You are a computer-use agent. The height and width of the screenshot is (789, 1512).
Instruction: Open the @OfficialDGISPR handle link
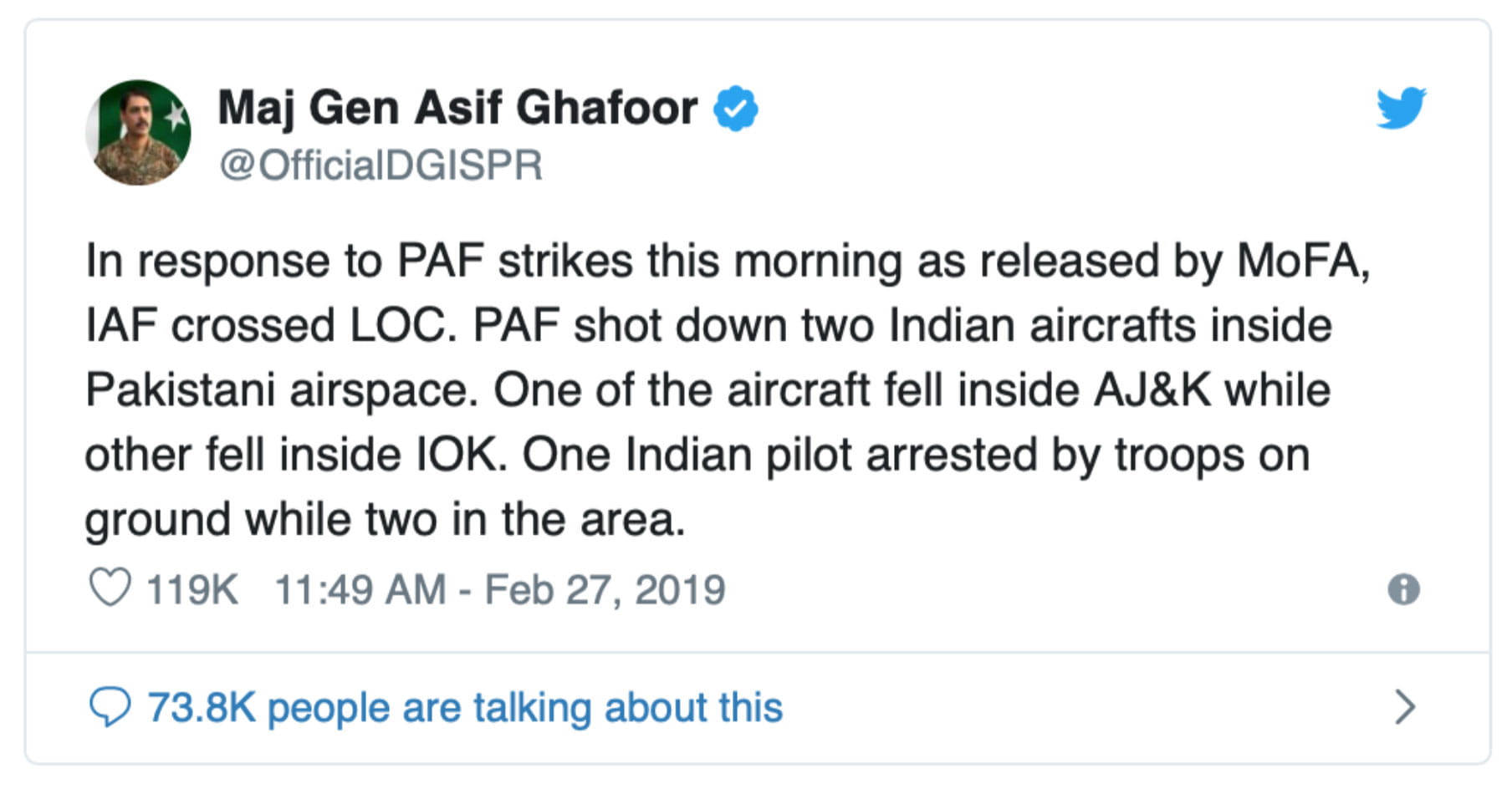tap(381, 165)
